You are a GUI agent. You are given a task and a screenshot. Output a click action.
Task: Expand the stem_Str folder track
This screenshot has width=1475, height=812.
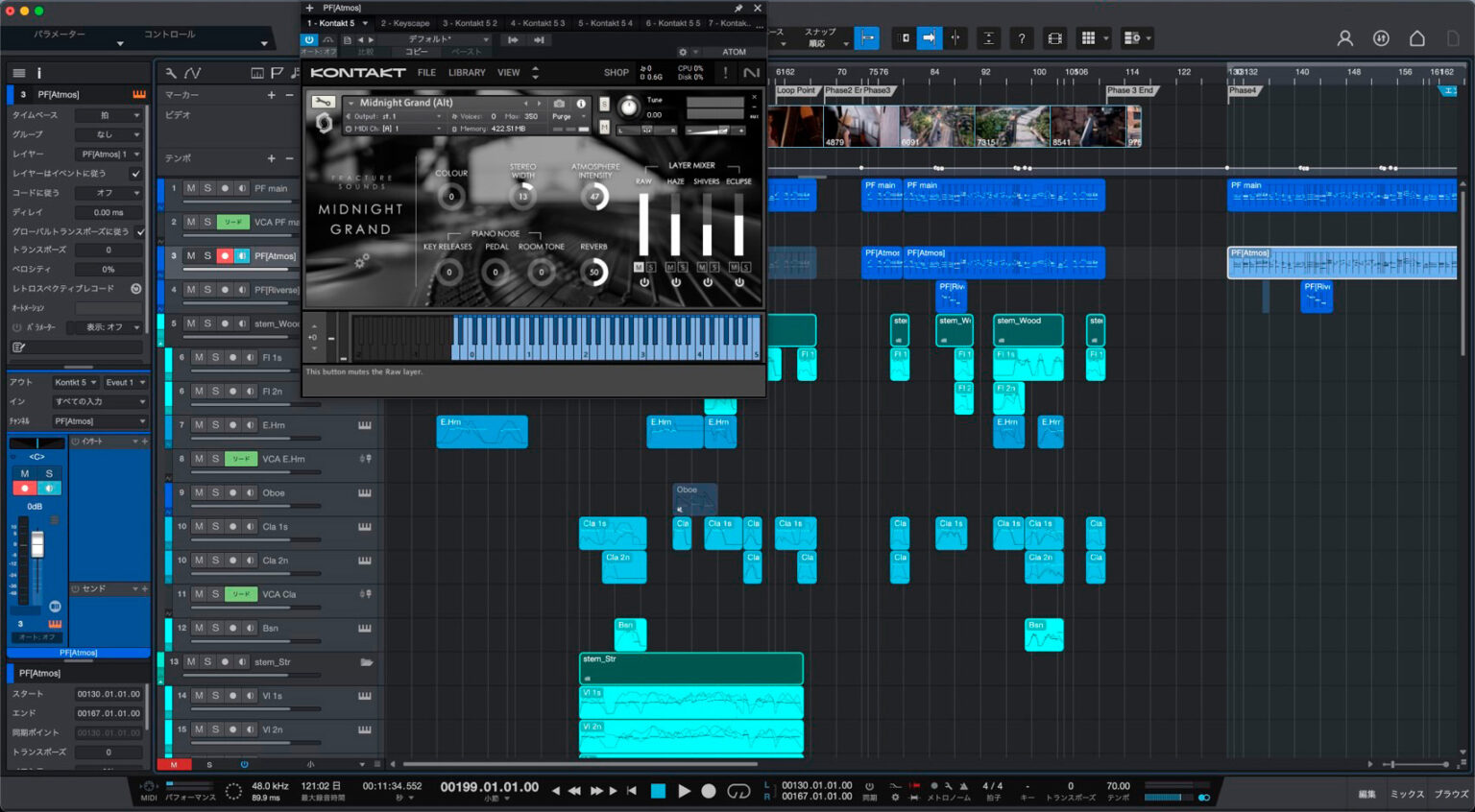click(366, 662)
